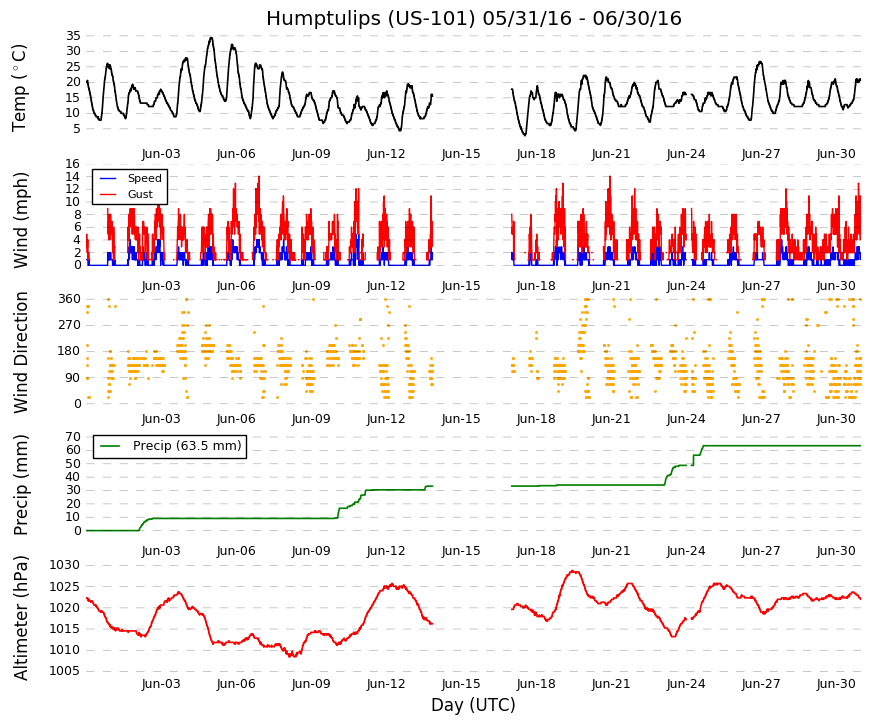
Task: Click the 70 tick on precipitation axis
Action: 73,437
